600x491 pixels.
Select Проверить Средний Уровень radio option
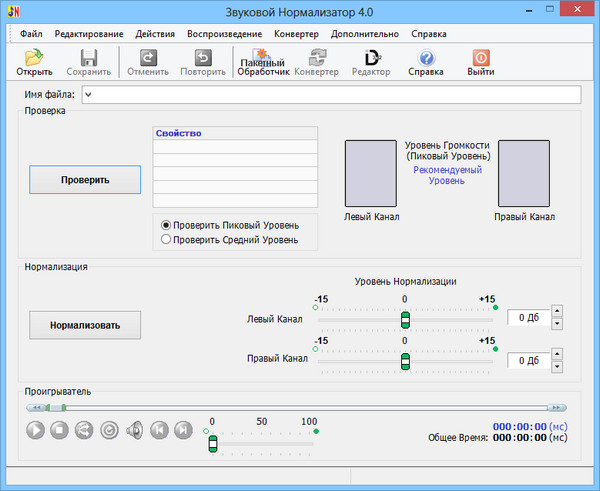point(166,240)
